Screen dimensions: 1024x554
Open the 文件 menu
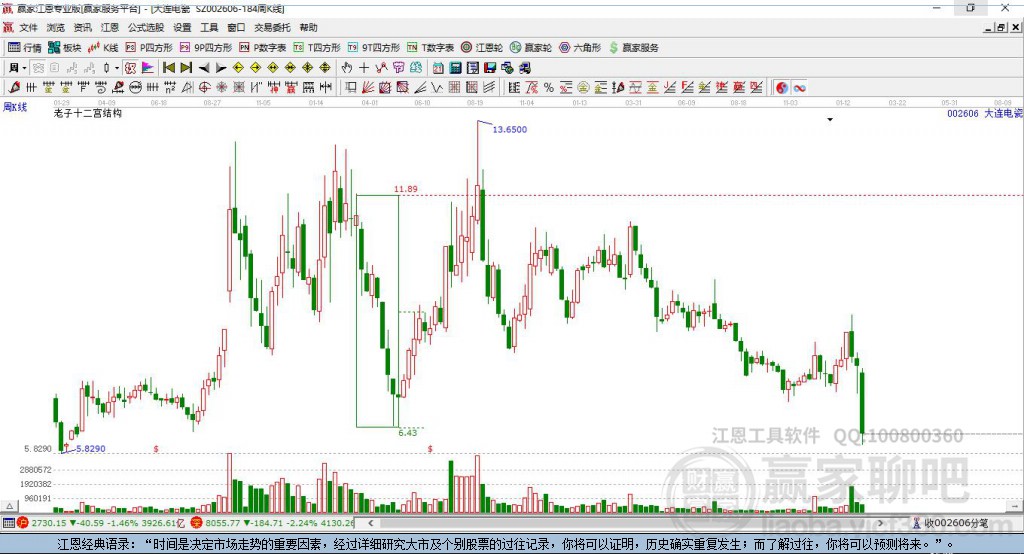(29, 27)
